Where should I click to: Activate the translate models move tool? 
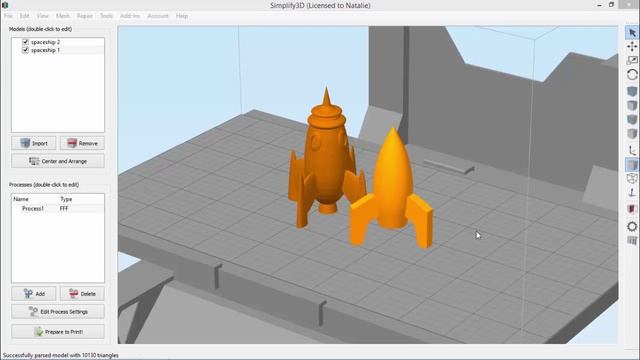coord(632,47)
